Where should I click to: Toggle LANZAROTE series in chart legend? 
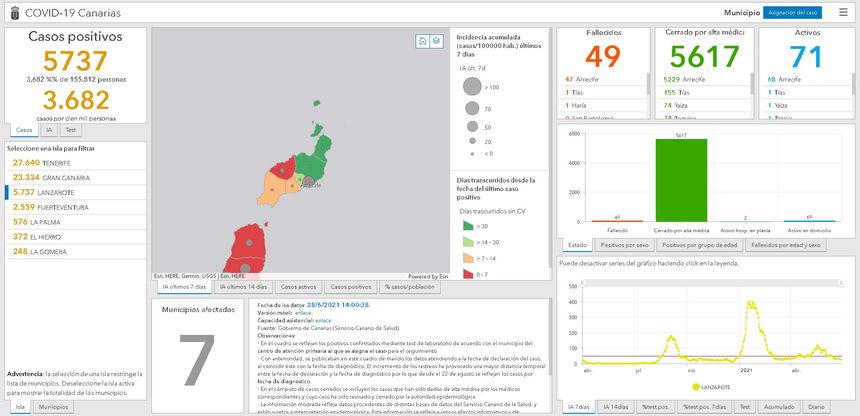[709, 386]
